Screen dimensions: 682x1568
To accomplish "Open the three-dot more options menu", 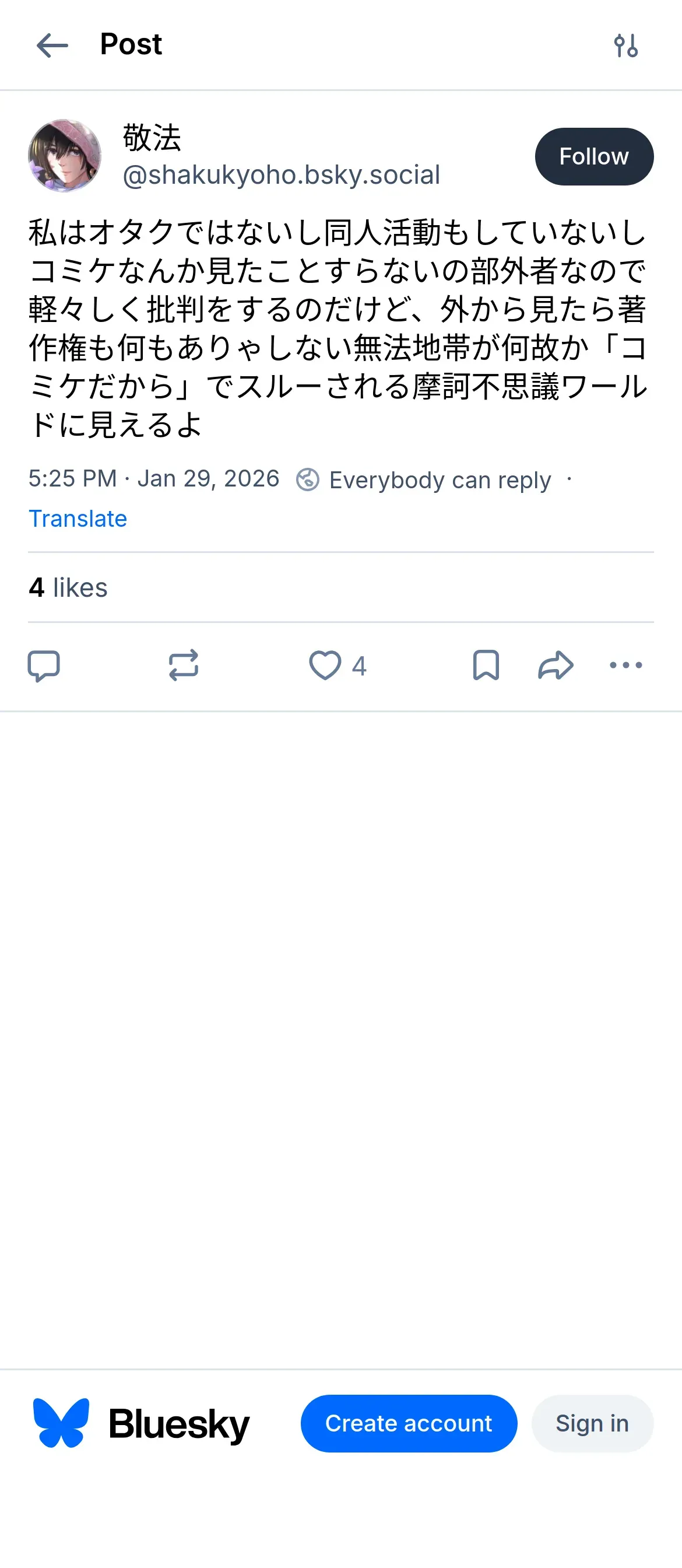I will (625, 666).
